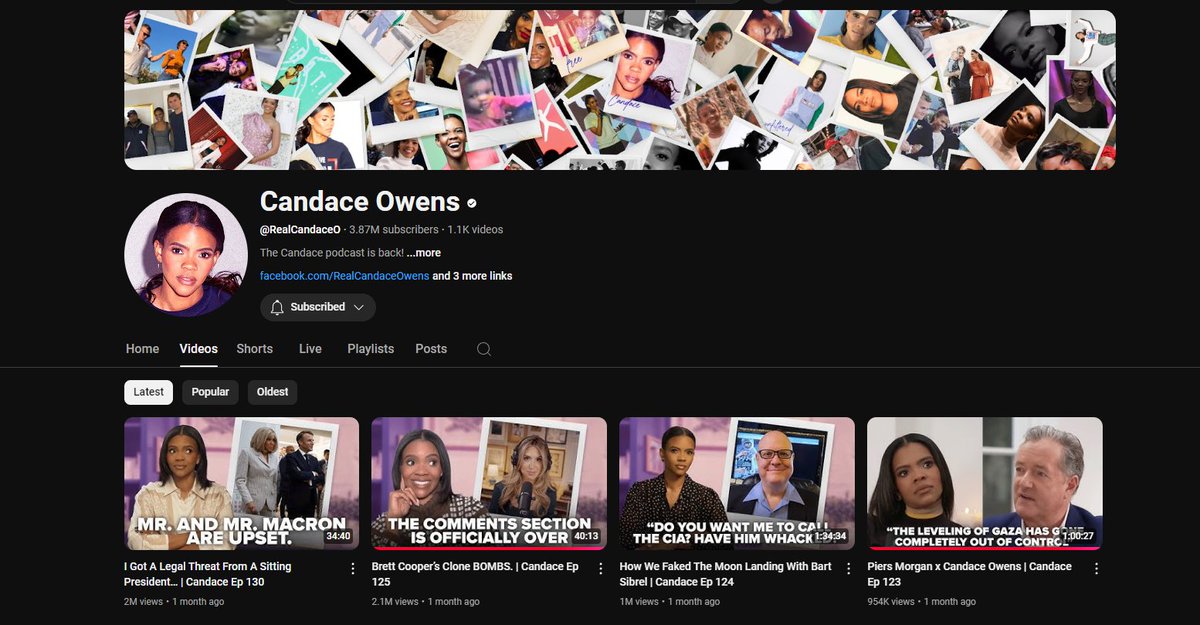This screenshot has height=625, width=1200.
Task: Click the 'Candace Owens' channel name heading
Action: pyautogui.click(x=360, y=201)
